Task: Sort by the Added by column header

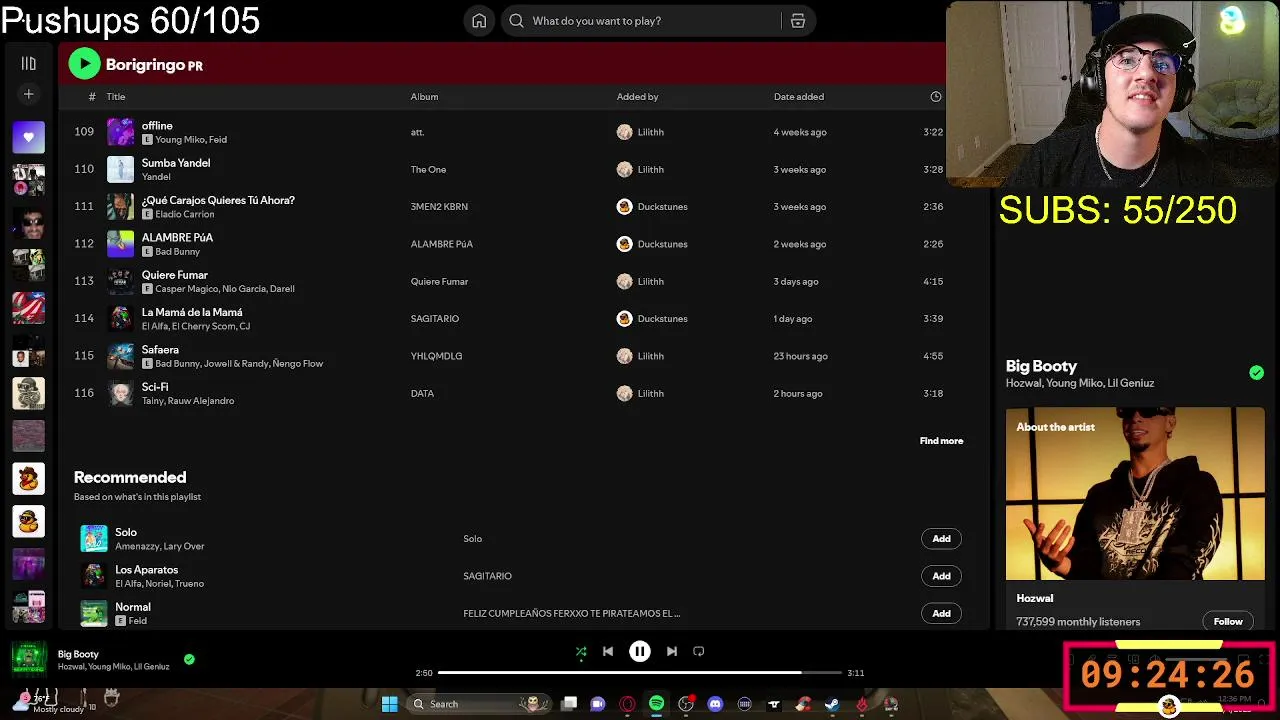Action: [x=637, y=97]
